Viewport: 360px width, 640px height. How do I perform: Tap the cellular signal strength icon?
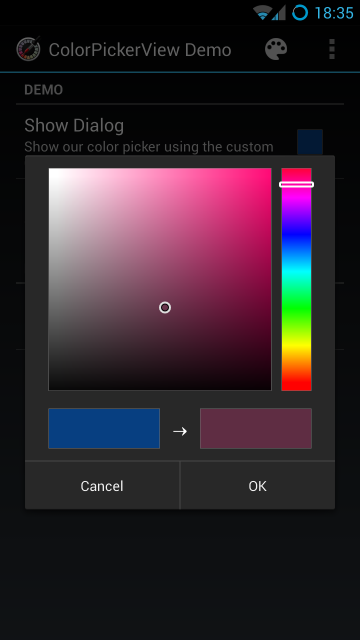tap(279, 13)
